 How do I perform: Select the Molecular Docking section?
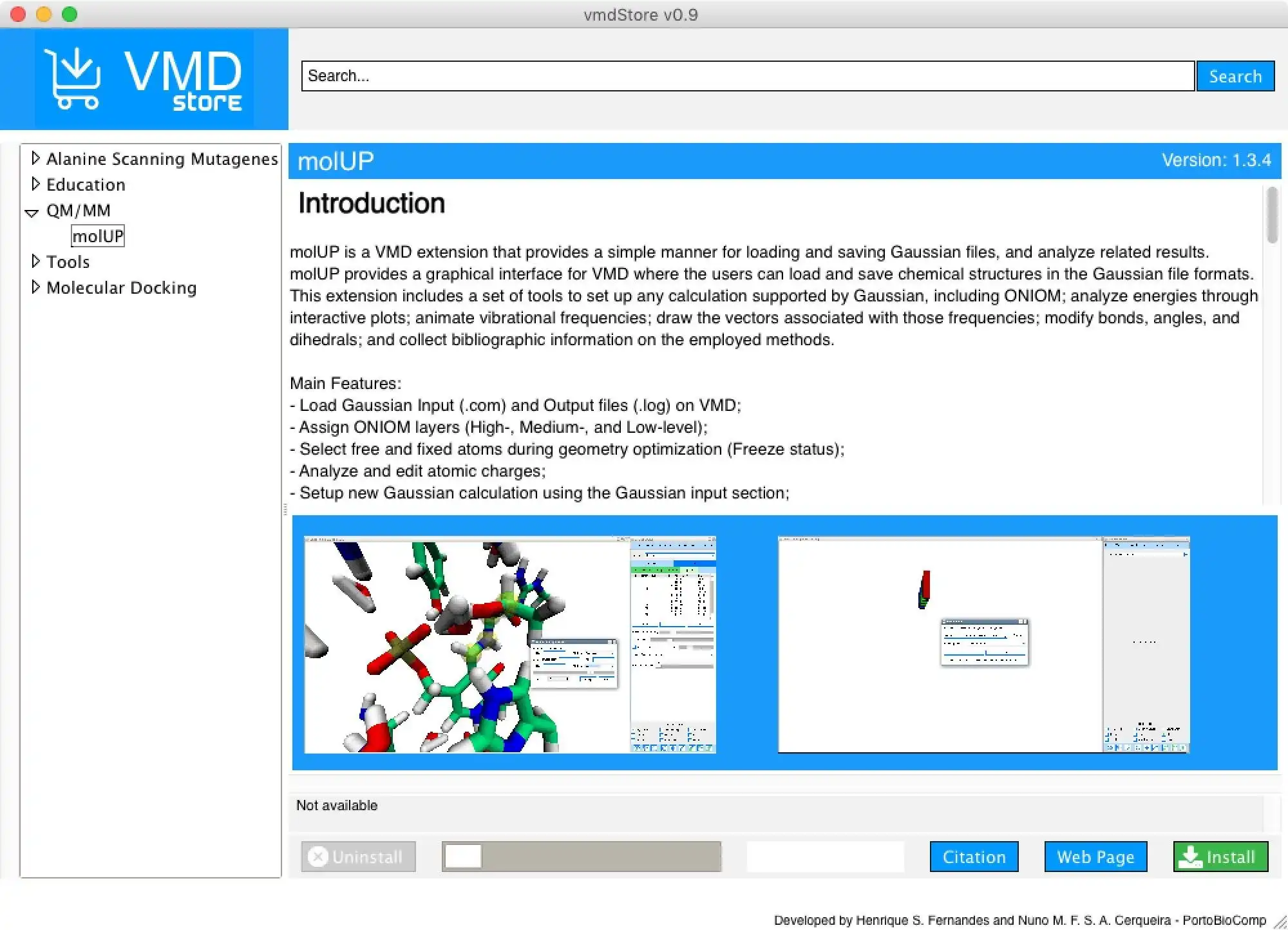[120, 288]
